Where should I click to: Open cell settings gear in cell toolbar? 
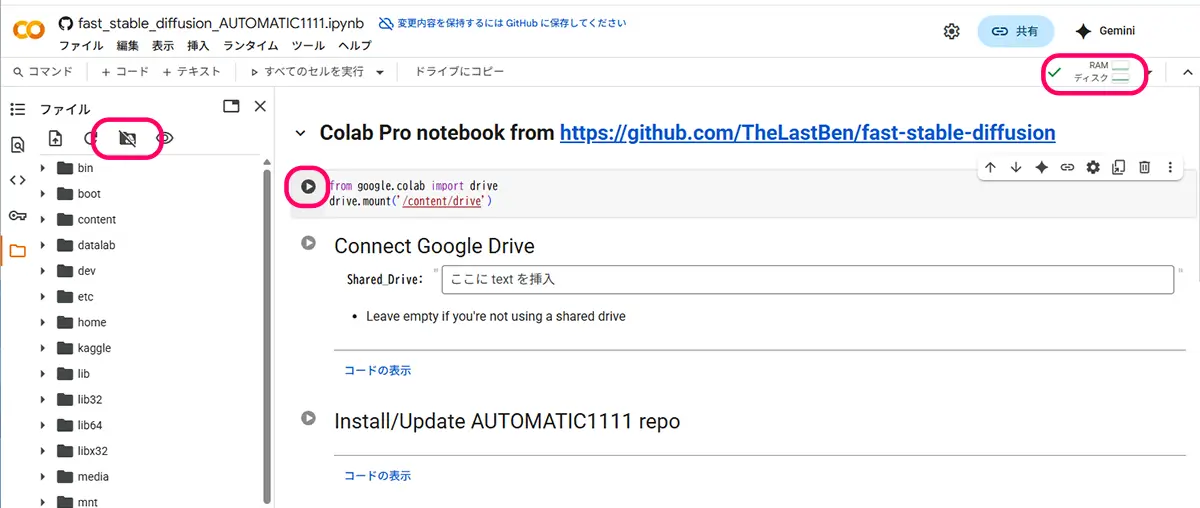(x=1093, y=168)
